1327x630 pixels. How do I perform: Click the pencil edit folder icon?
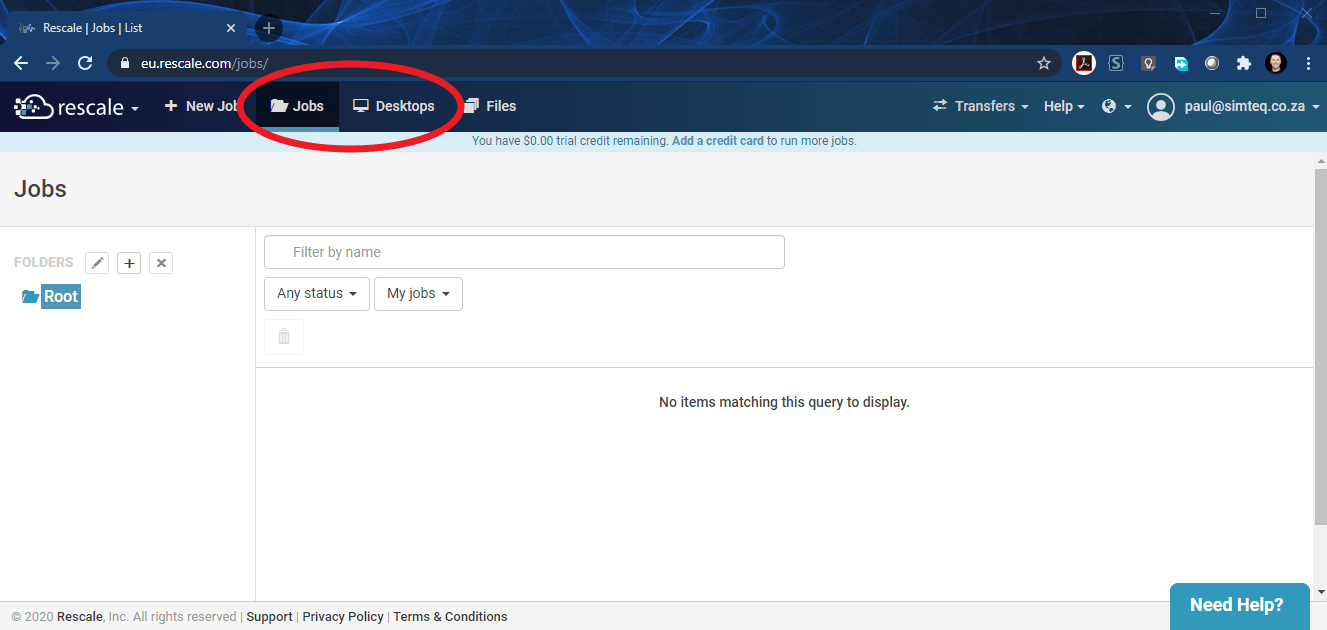pos(97,263)
